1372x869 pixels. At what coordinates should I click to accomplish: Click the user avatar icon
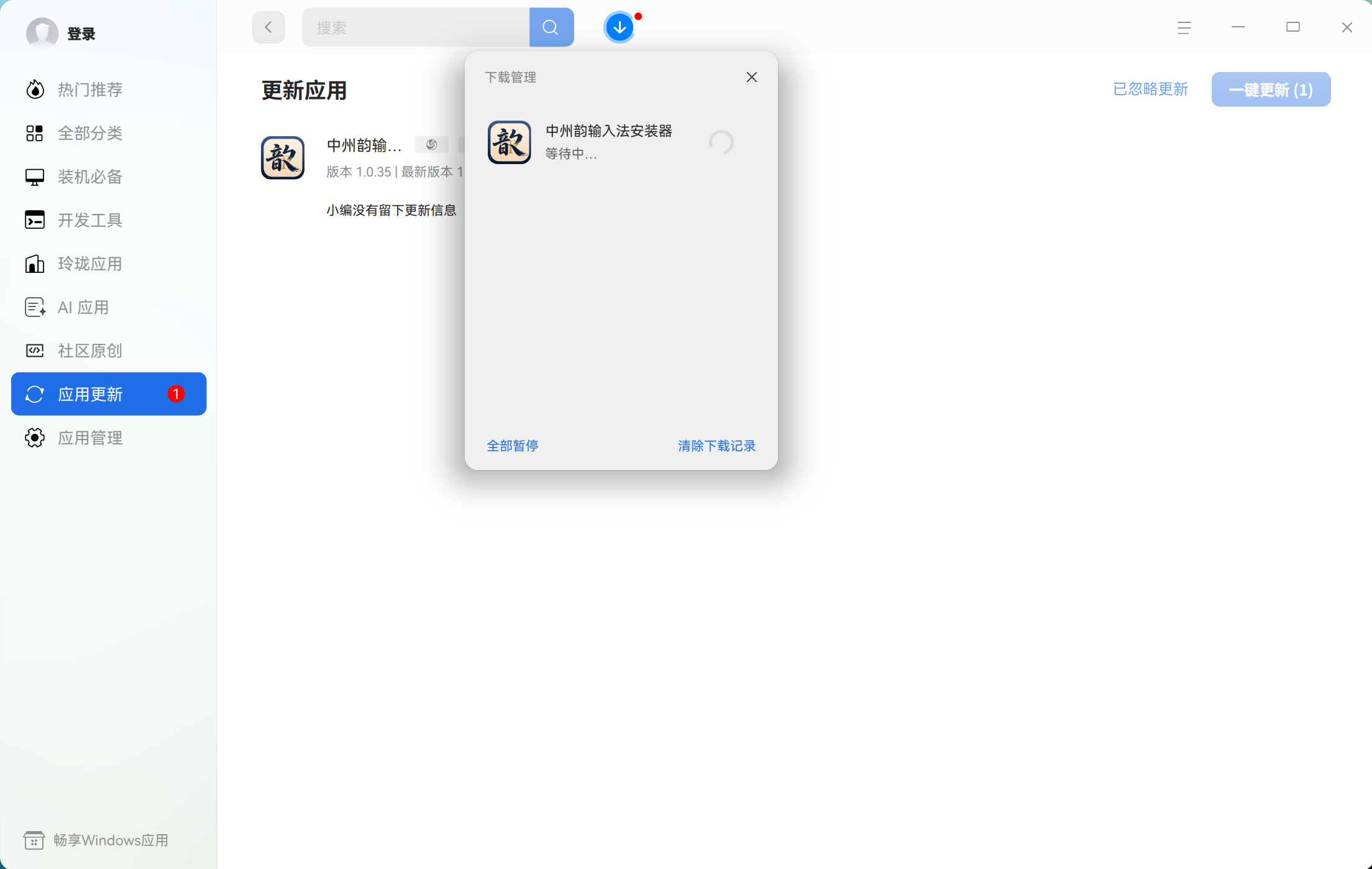coord(42,33)
